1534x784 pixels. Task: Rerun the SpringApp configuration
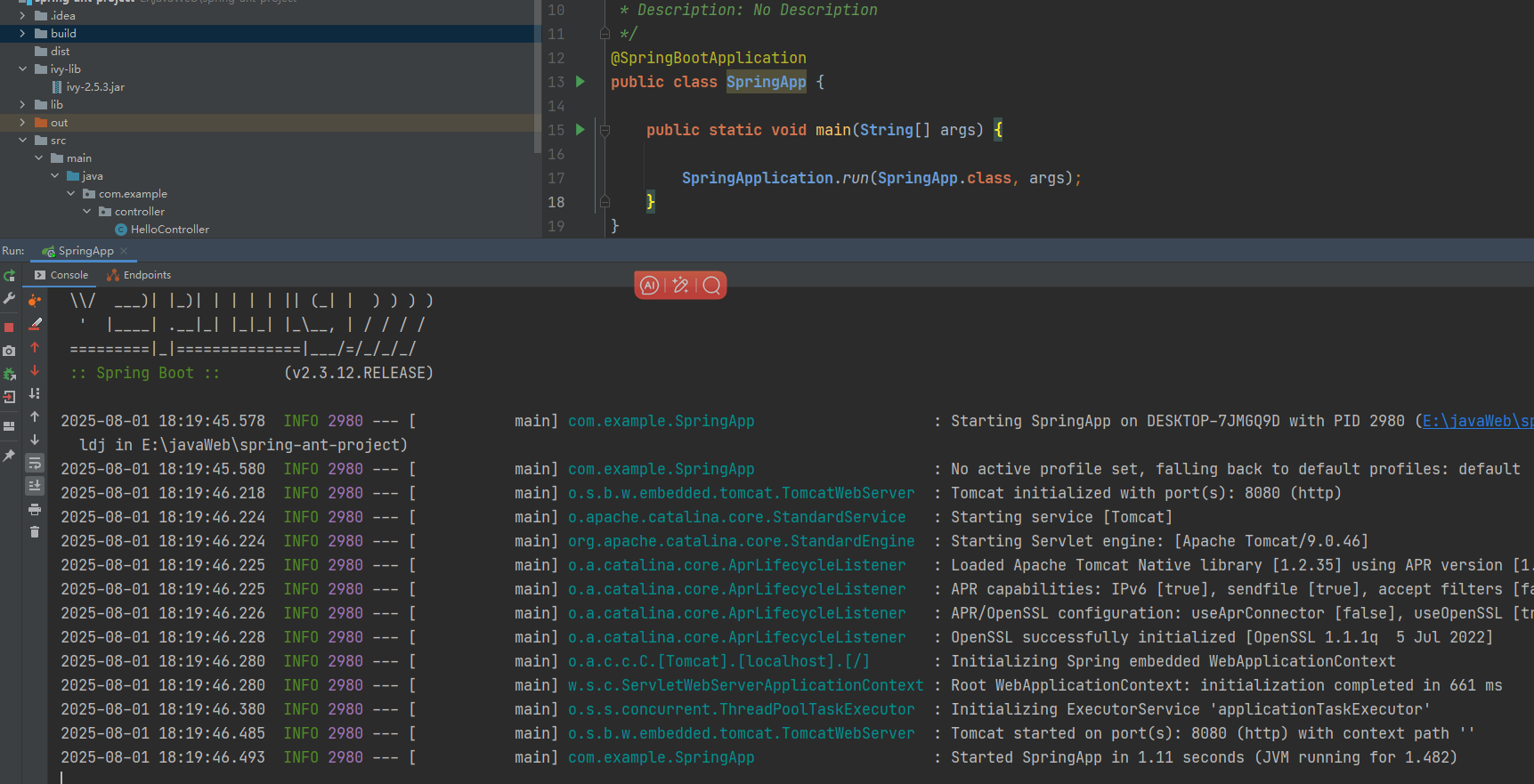click(x=9, y=276)
